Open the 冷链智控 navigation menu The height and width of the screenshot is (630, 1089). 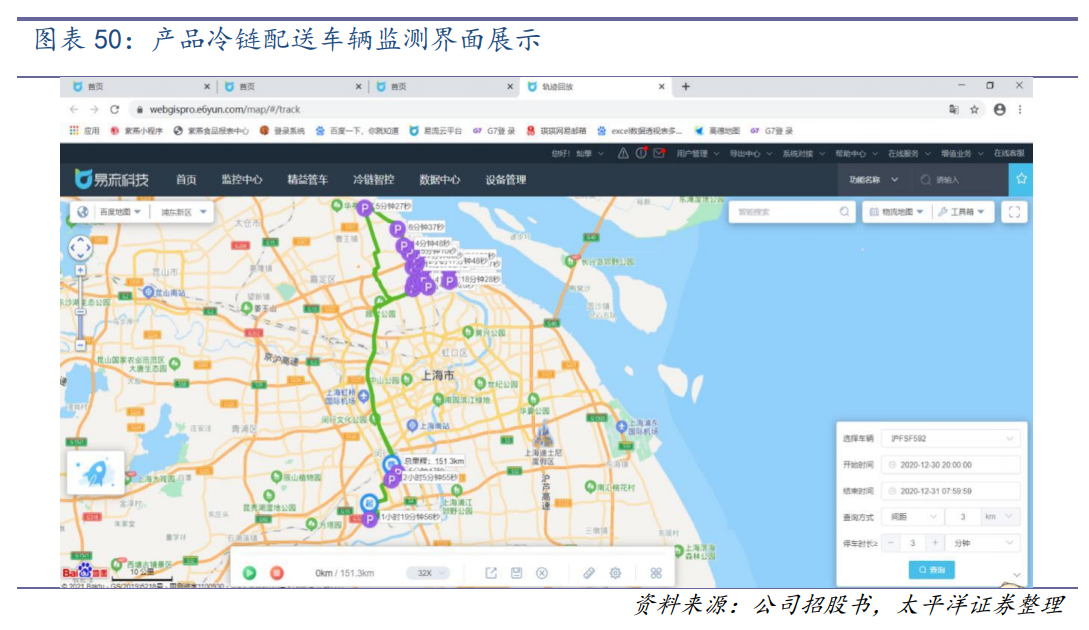(x=374, y=180)
